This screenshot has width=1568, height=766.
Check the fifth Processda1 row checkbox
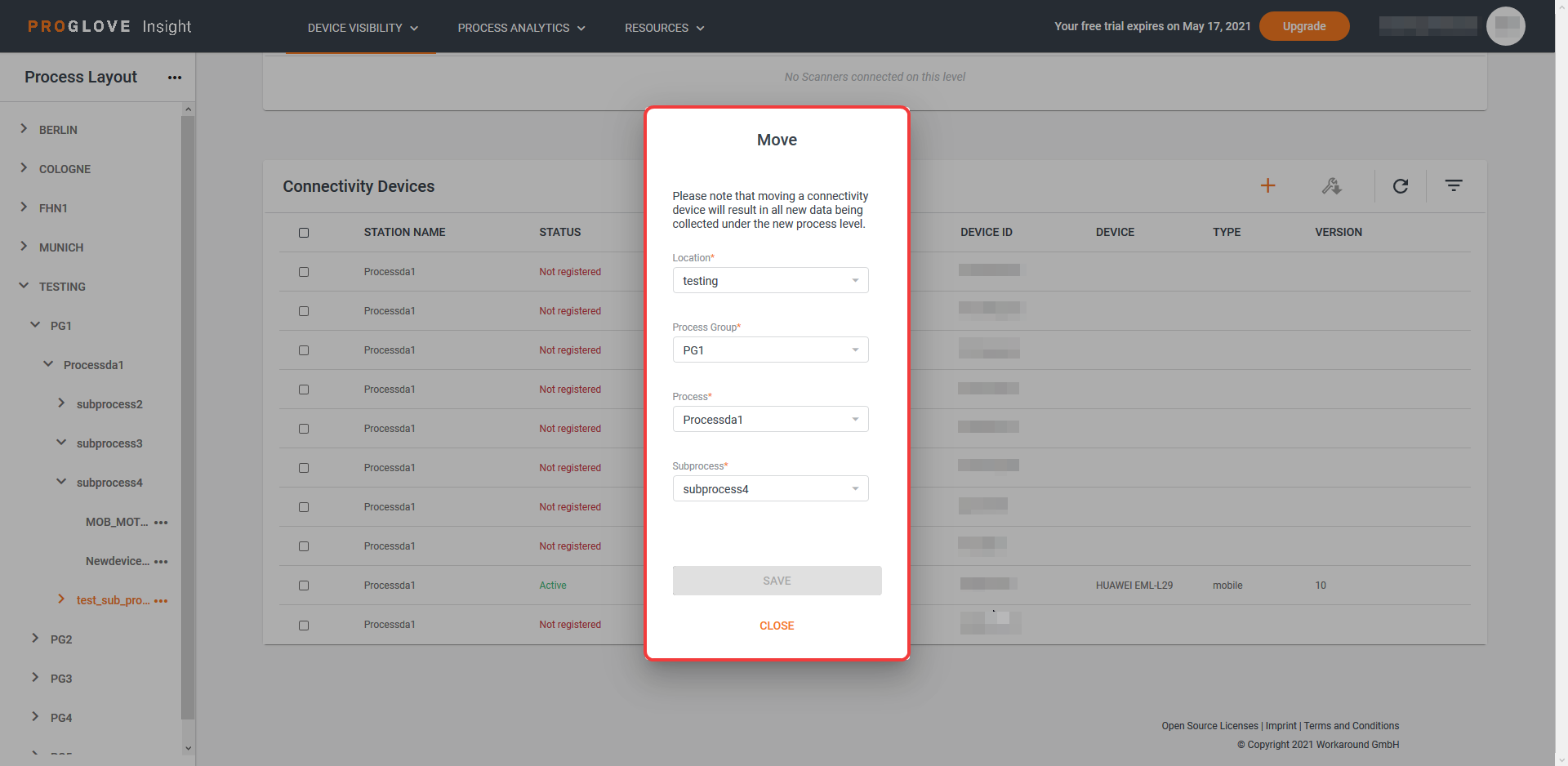(304, 429)
